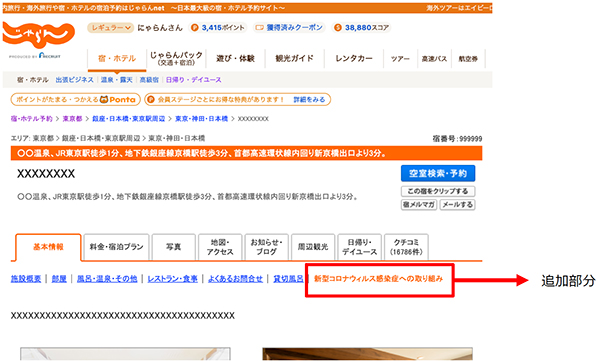The height and width of the screenshot is (363, 600).
Task: Switch to 地図・アクセス tab
Action: point(220,247)
